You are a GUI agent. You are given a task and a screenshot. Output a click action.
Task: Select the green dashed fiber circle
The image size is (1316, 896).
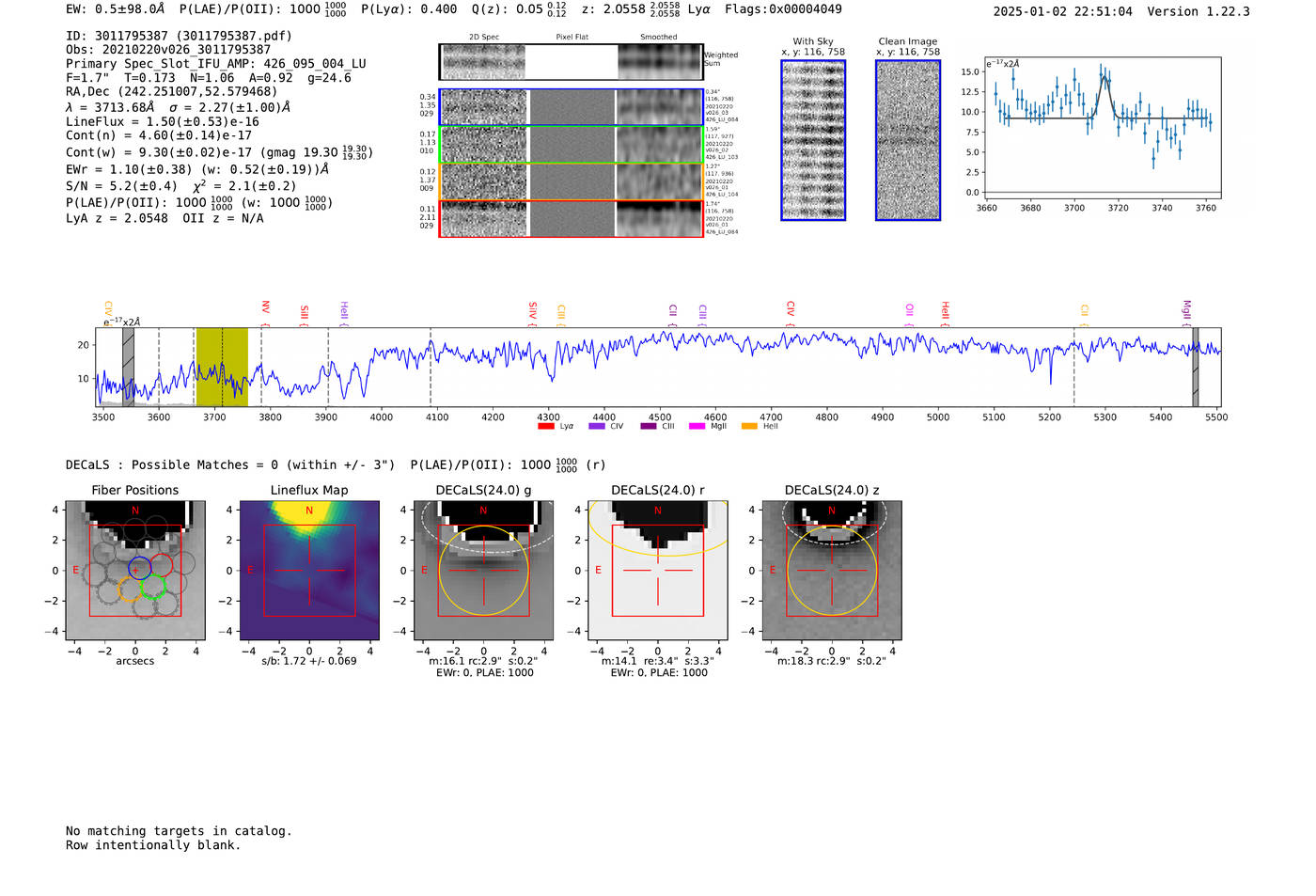(152, 587)
